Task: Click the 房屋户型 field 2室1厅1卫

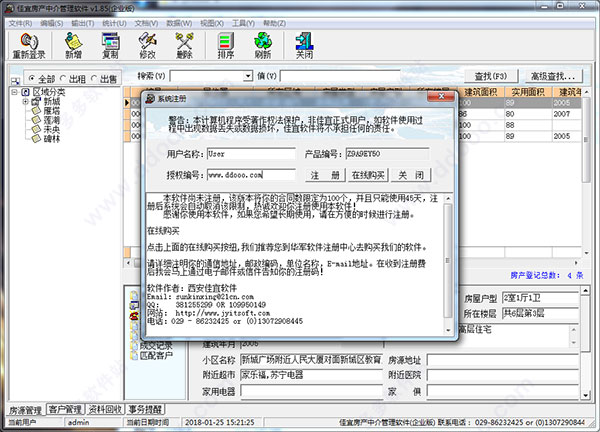Action: pos(540,298)
